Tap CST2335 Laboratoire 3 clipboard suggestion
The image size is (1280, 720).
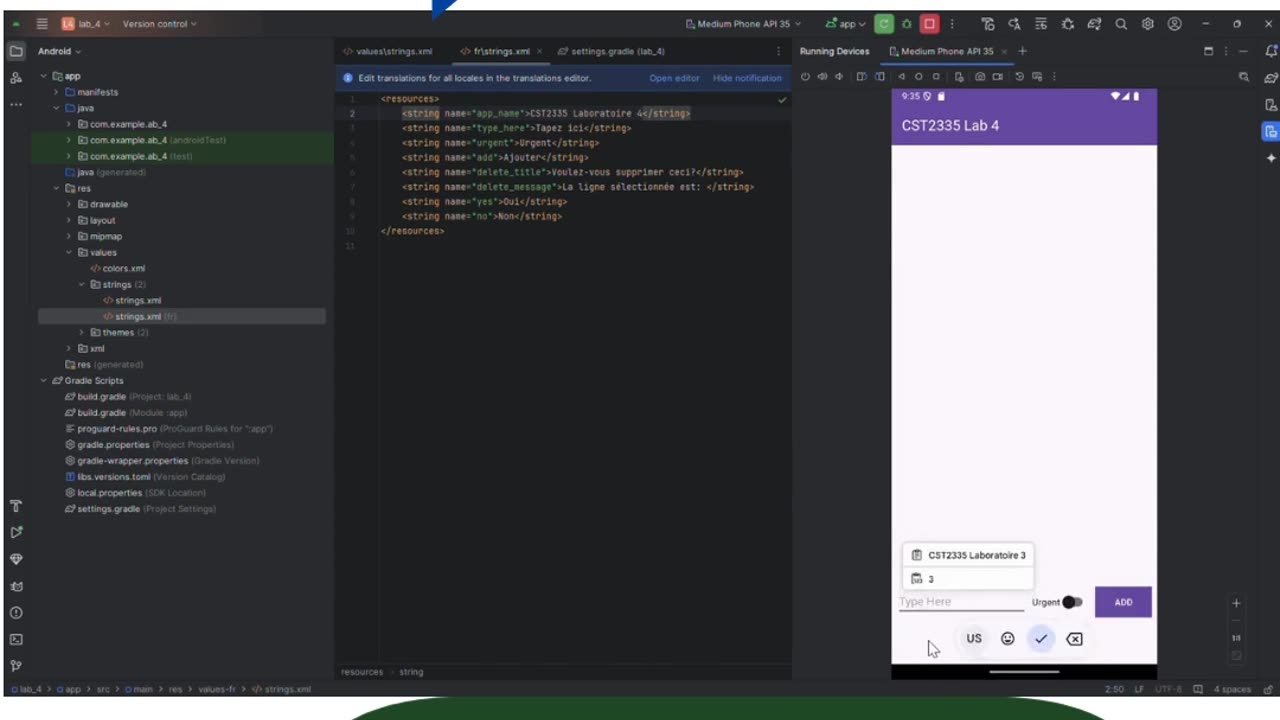pos(968,555)
